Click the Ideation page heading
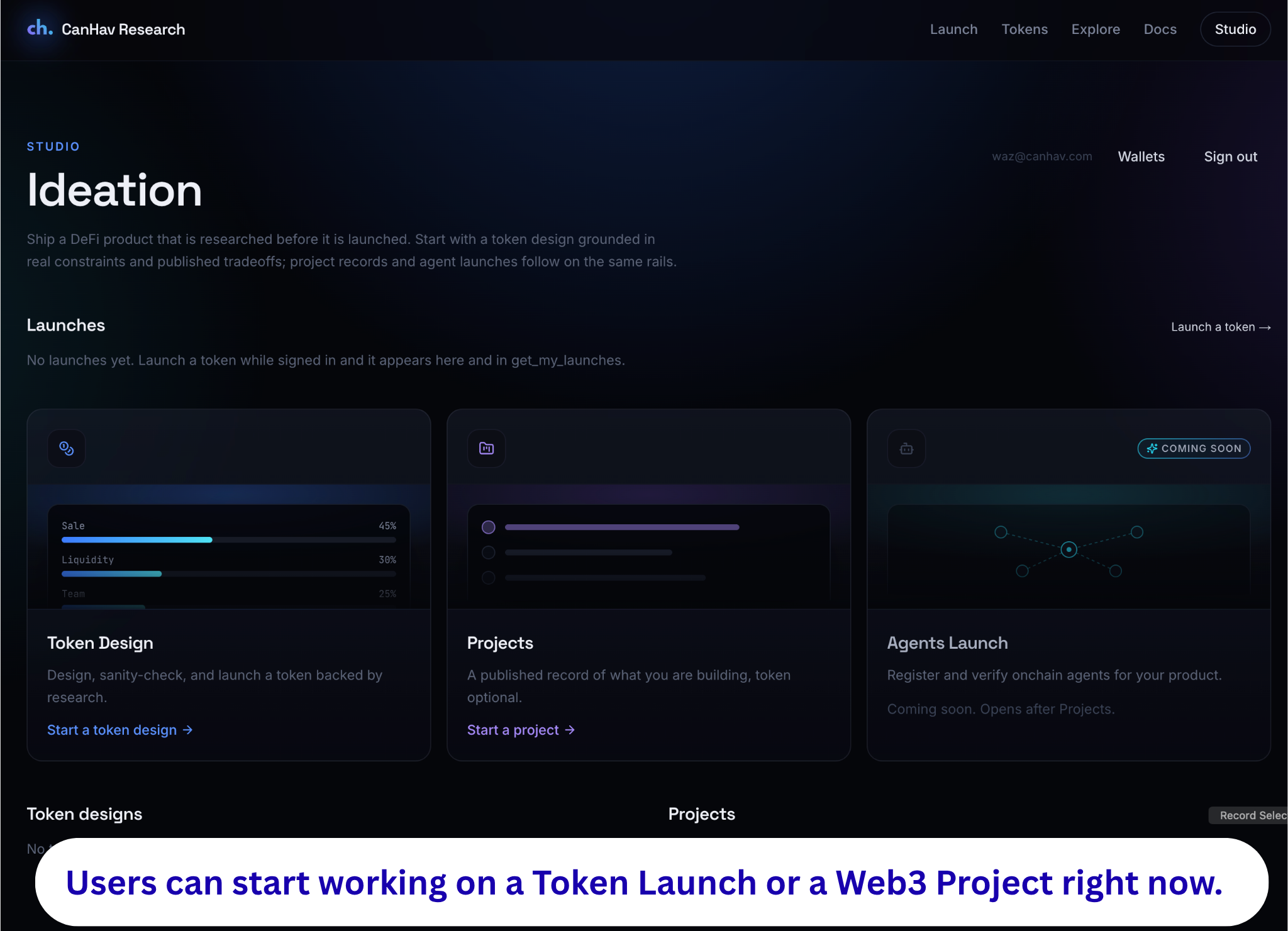The height and width of the screenshot is (931, 1288). click(x=114, y=190)
